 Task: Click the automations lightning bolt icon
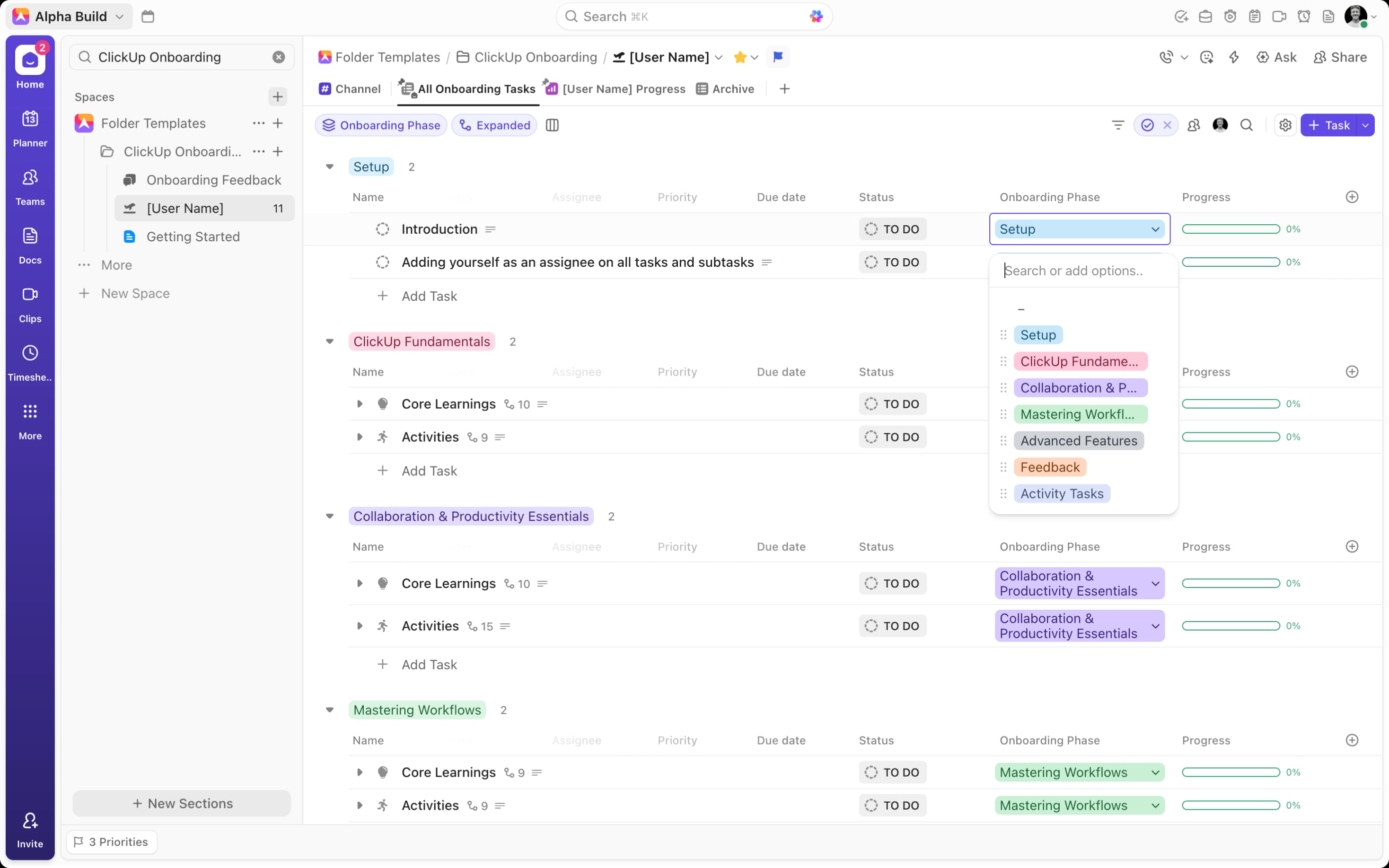tap(1233, 57)
